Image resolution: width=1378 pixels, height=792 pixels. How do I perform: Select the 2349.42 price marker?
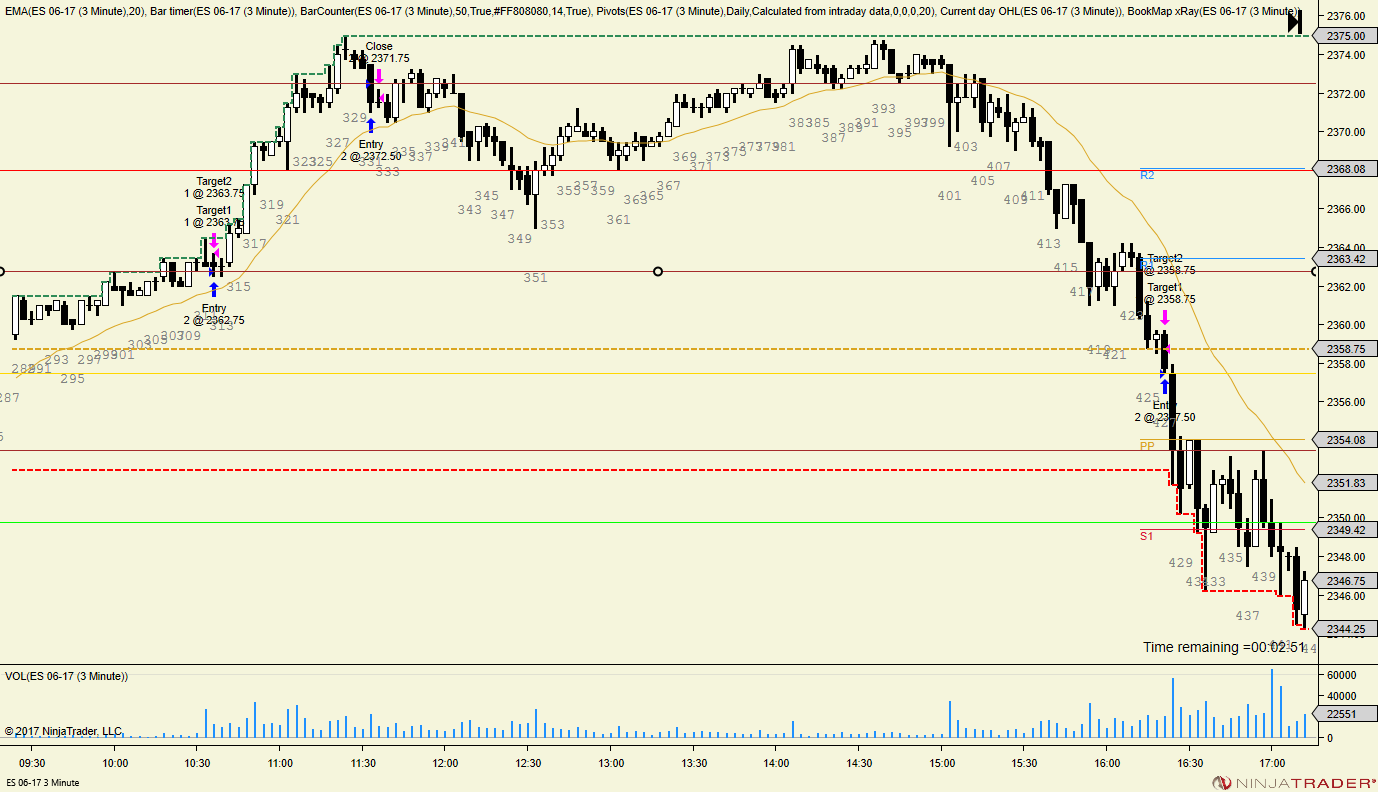click(1345, 530)
